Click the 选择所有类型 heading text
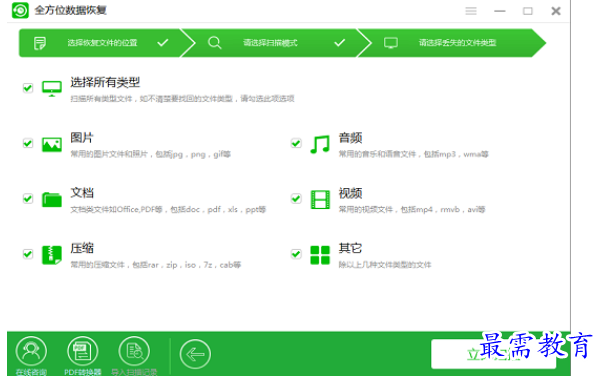This screenshot has height=377, width=601. pos(105,82)
